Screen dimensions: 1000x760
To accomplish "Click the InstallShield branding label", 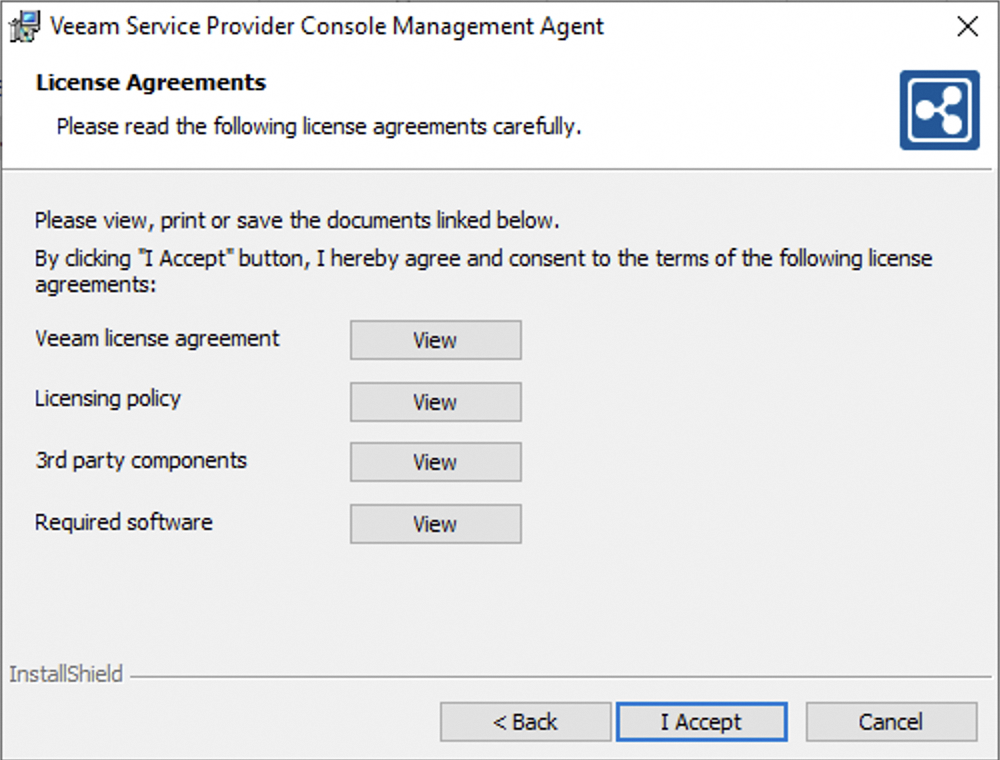I will coord(65,675).
